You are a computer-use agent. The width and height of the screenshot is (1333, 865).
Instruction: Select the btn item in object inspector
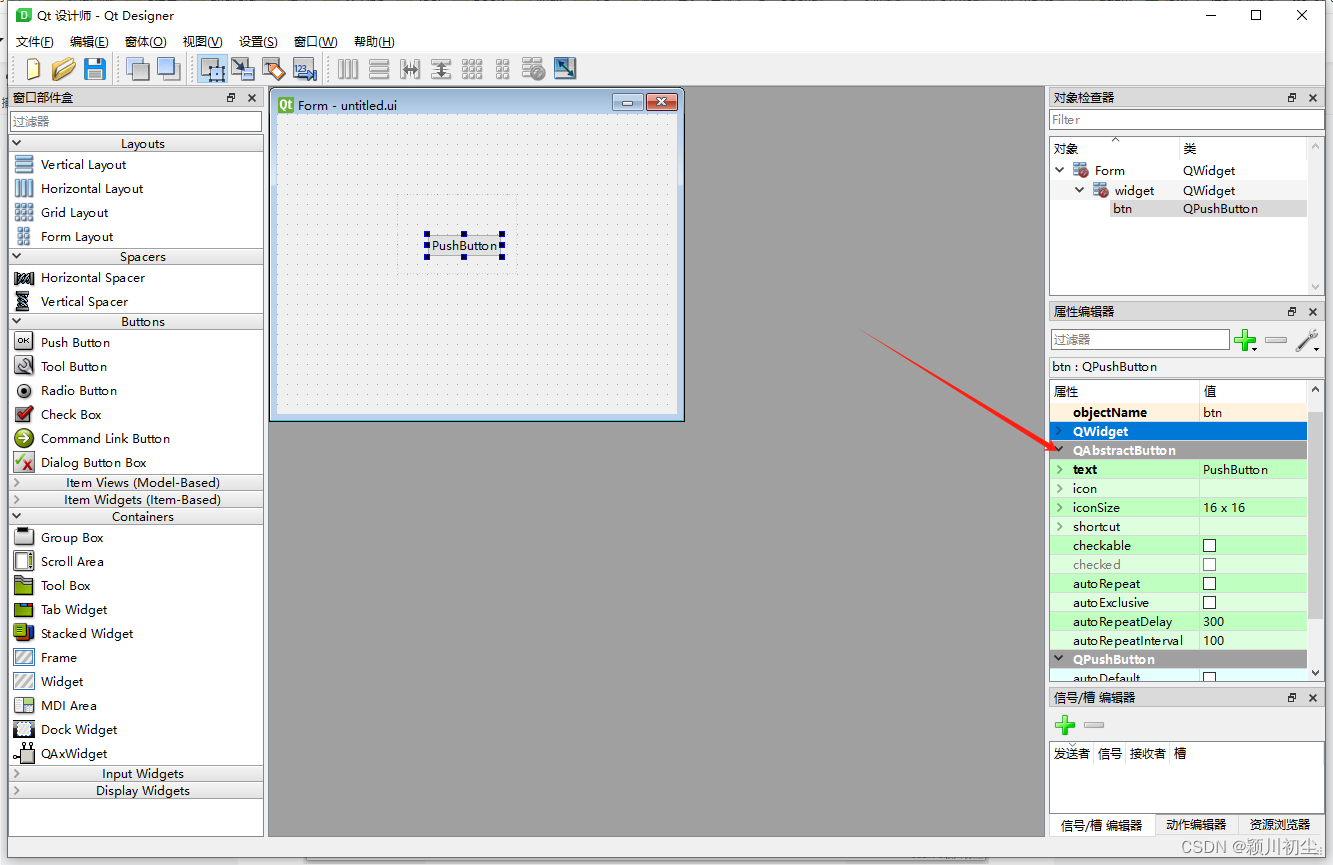click(x=1121, y=208)
